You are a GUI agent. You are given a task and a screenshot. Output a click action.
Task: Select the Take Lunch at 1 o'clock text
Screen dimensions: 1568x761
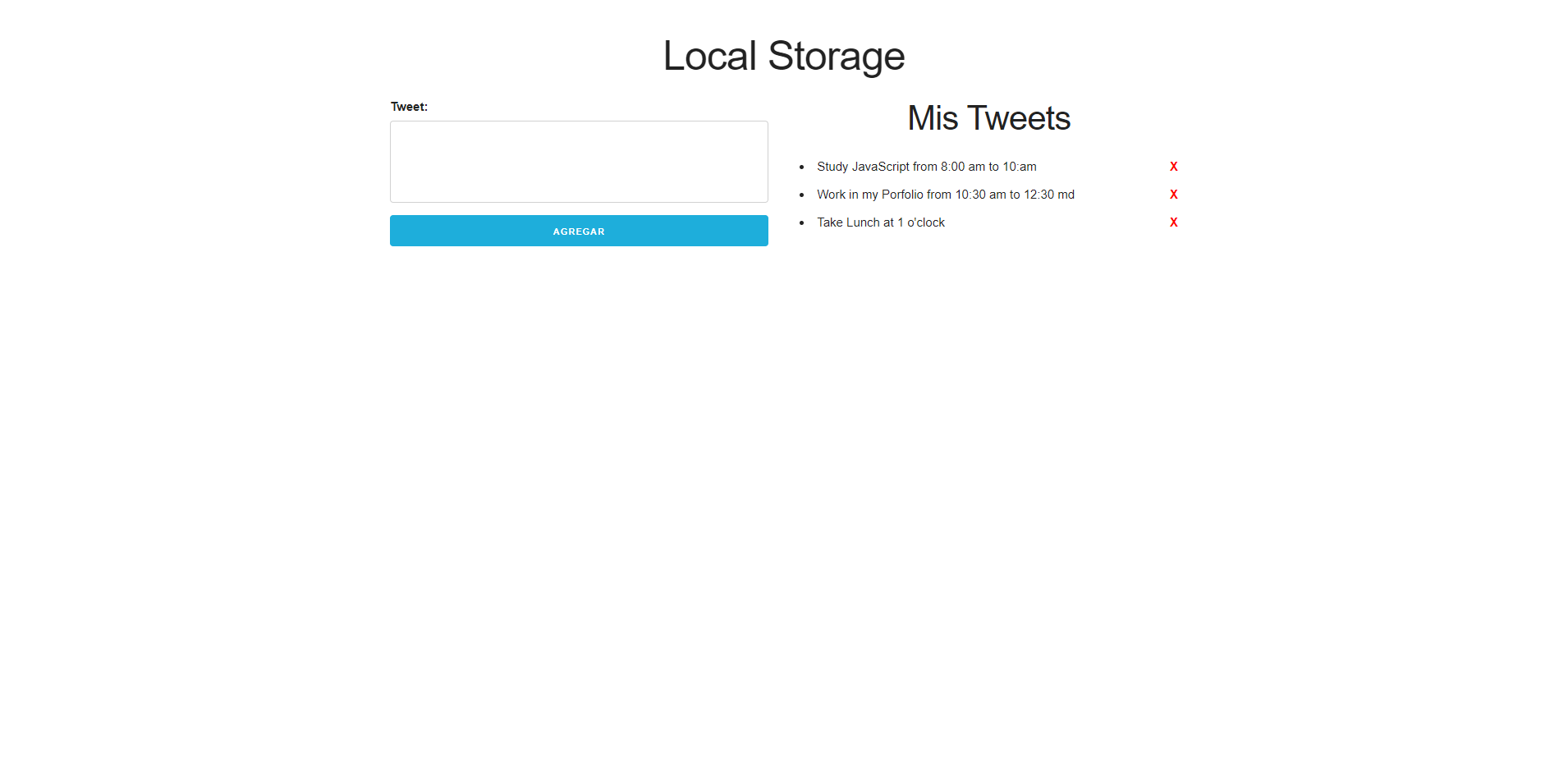click(880, 222)
